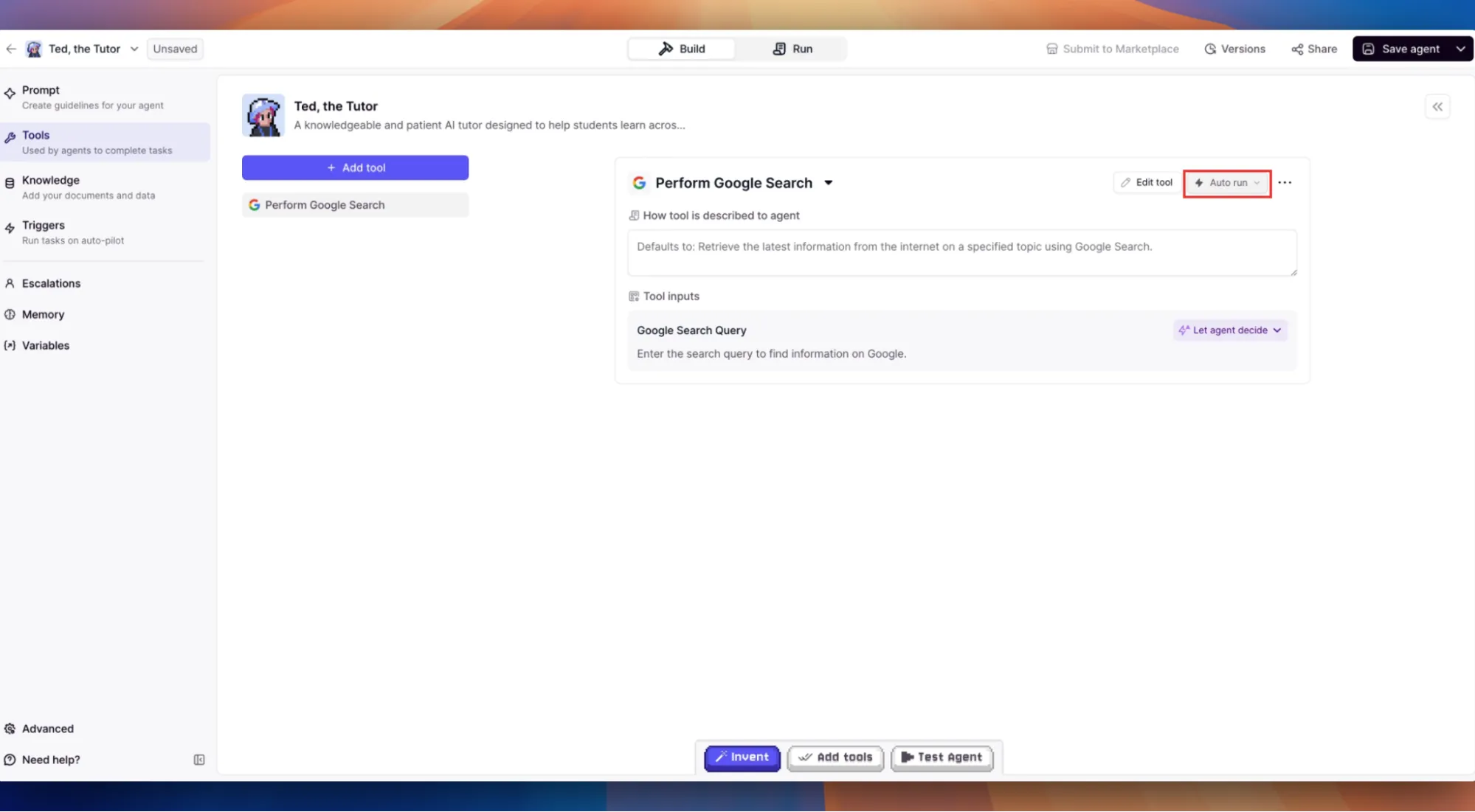This screenshot has height=812, width=1475.
Task: Collapse right panel with double chevron icon
Action: [x=1437, y=107]
